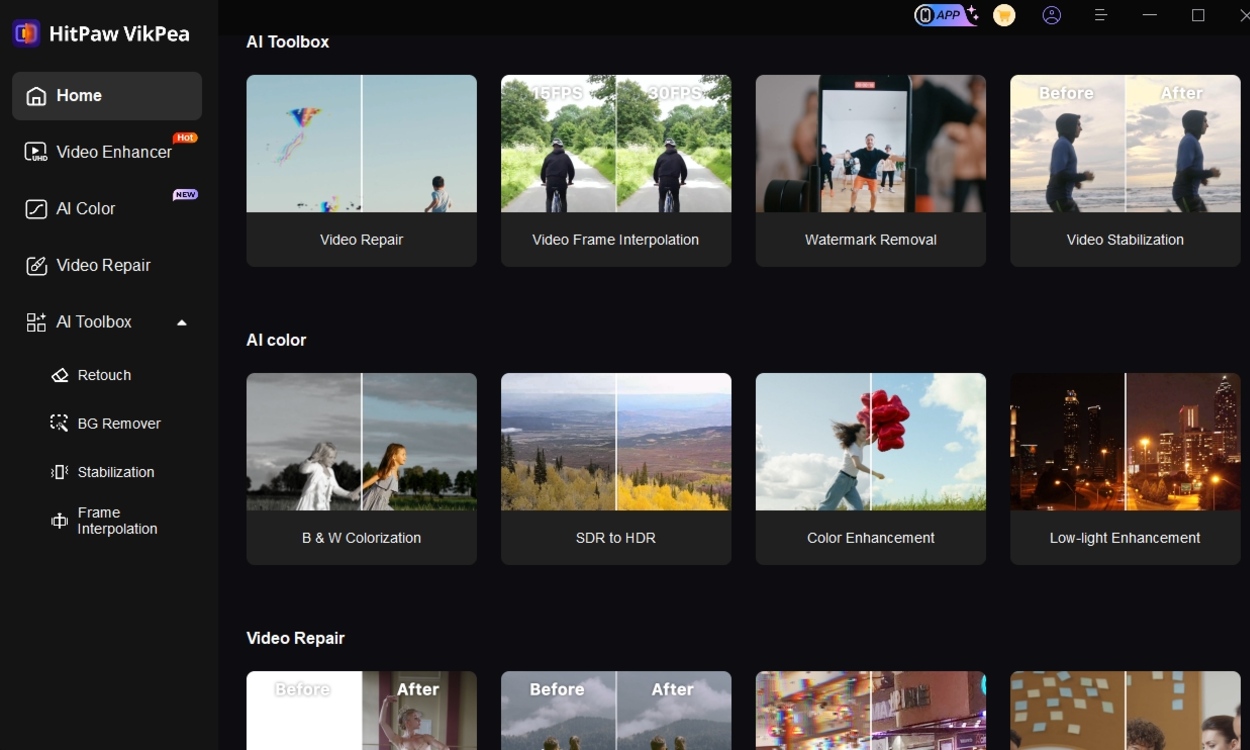
Task: Click Color Enhancement card label
Action: 871,538
